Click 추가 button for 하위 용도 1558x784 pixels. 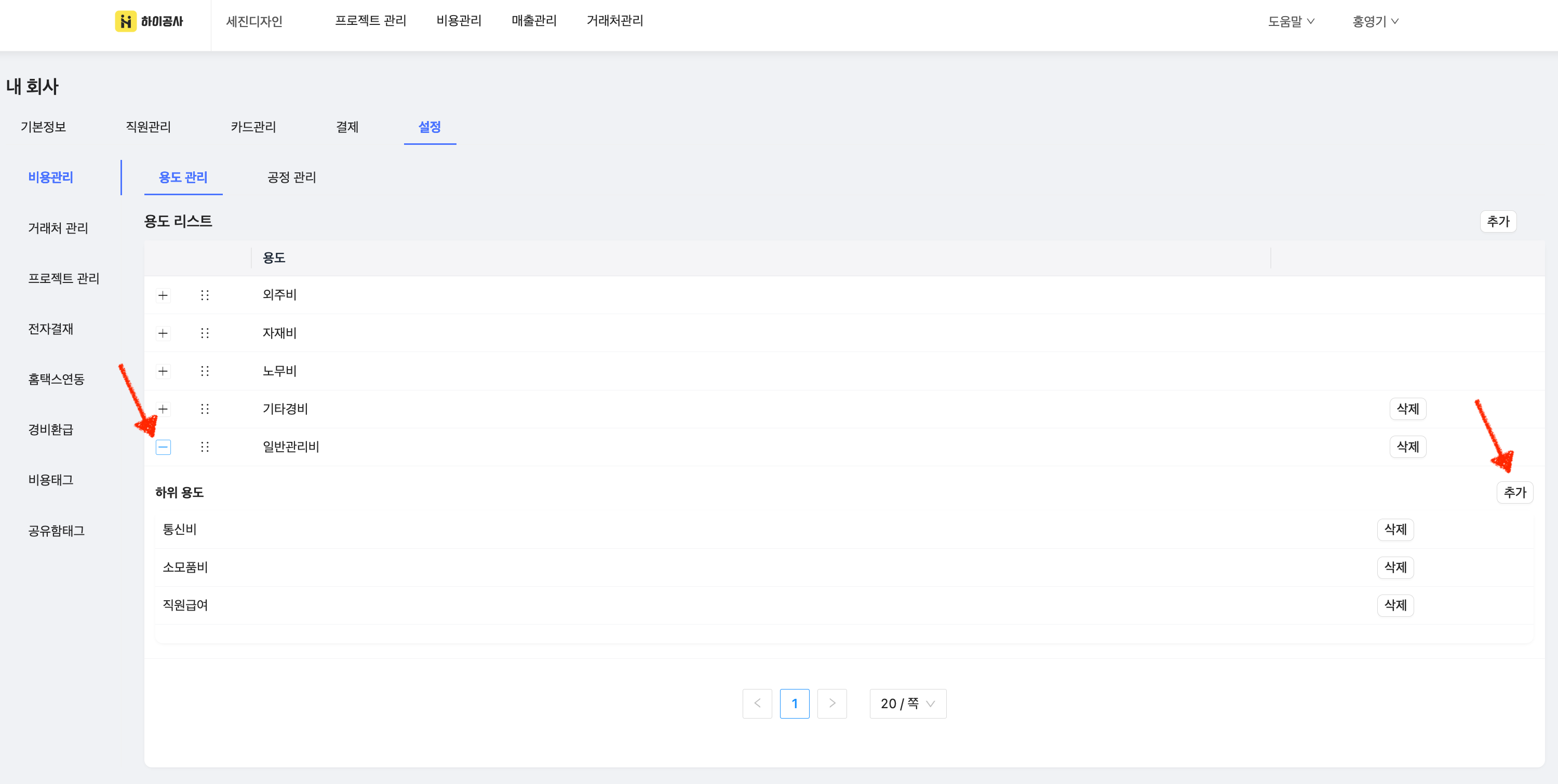coord(1514,493)
